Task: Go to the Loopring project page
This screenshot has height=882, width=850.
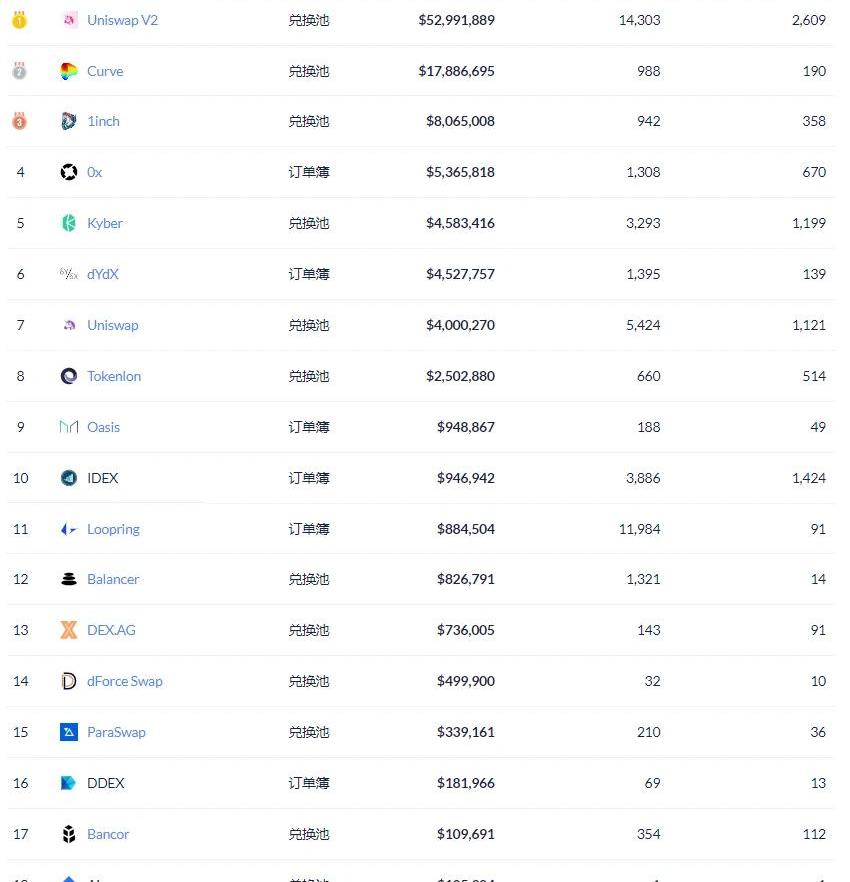Action: 113,529
